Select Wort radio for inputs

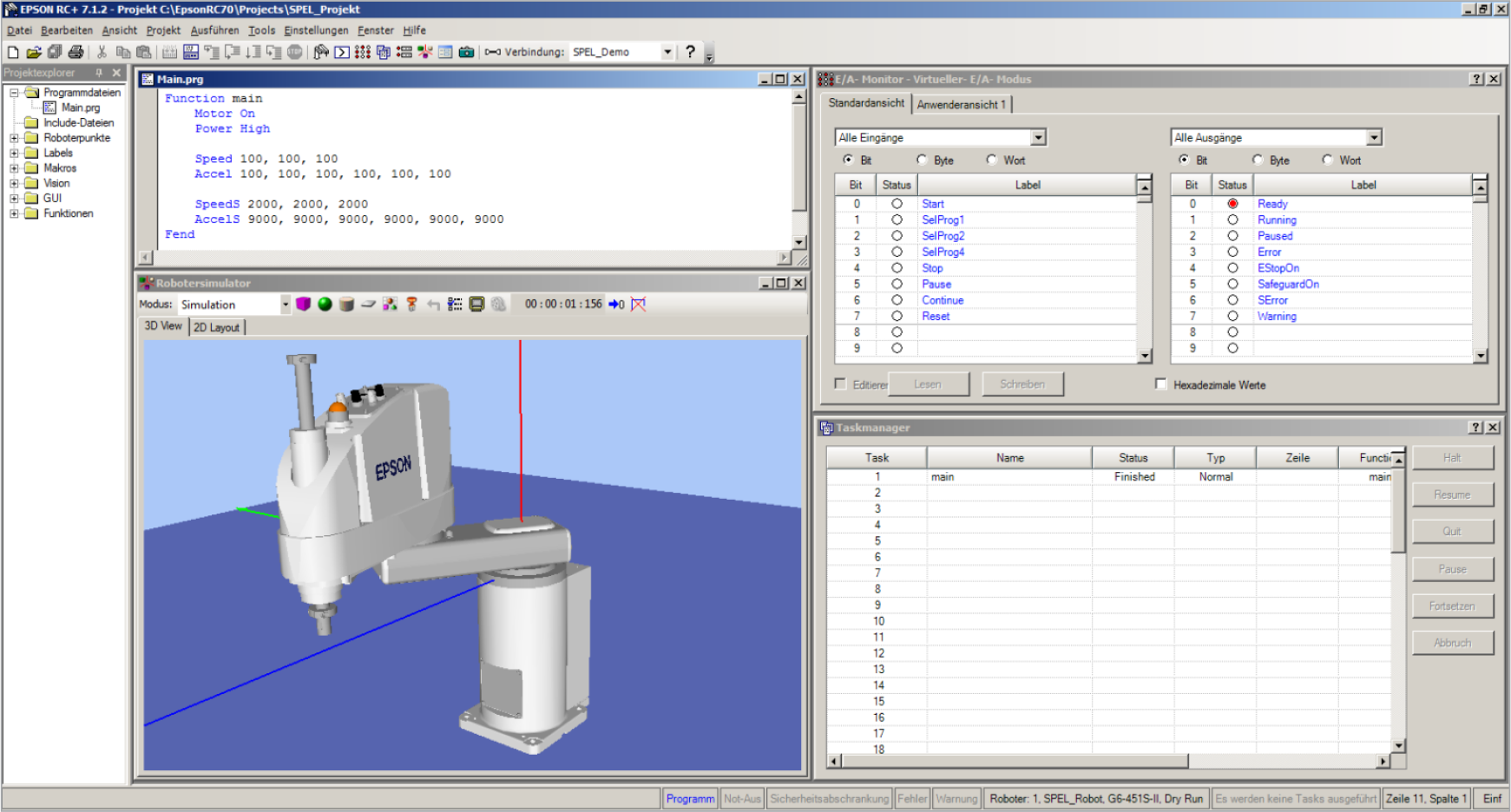click(991, 160)
